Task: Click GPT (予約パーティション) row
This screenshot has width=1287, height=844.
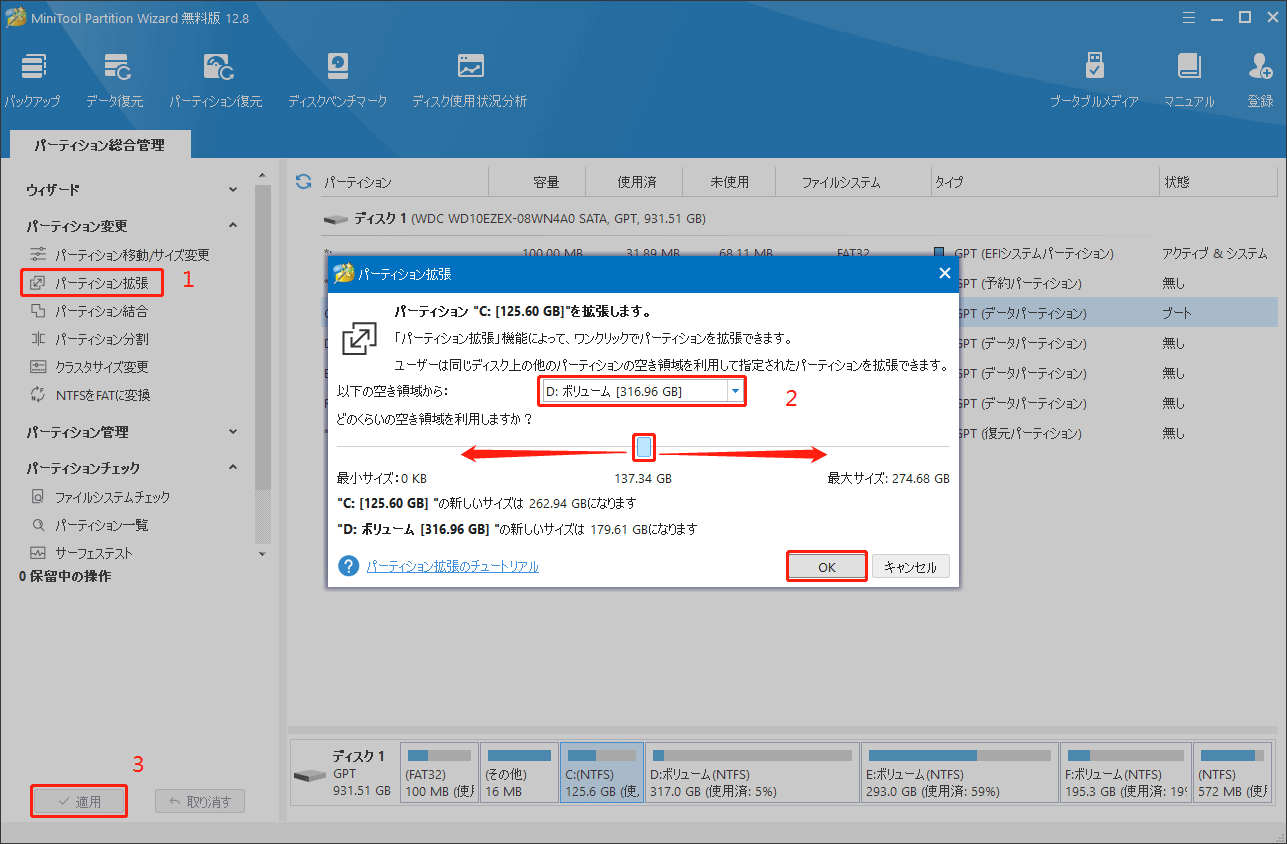Action: click(1018, 283)
